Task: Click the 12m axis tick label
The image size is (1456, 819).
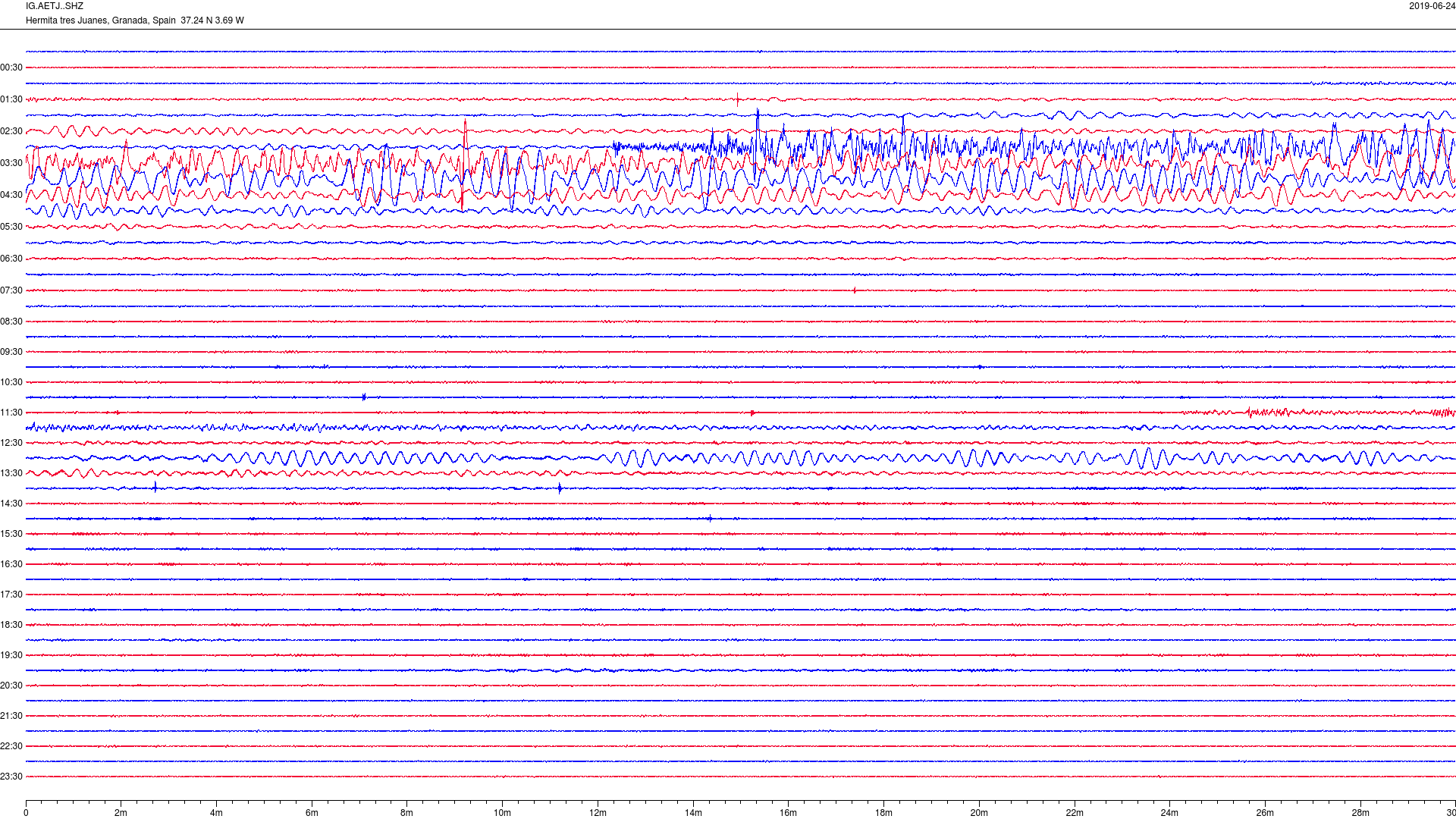Action: [598, 813]
